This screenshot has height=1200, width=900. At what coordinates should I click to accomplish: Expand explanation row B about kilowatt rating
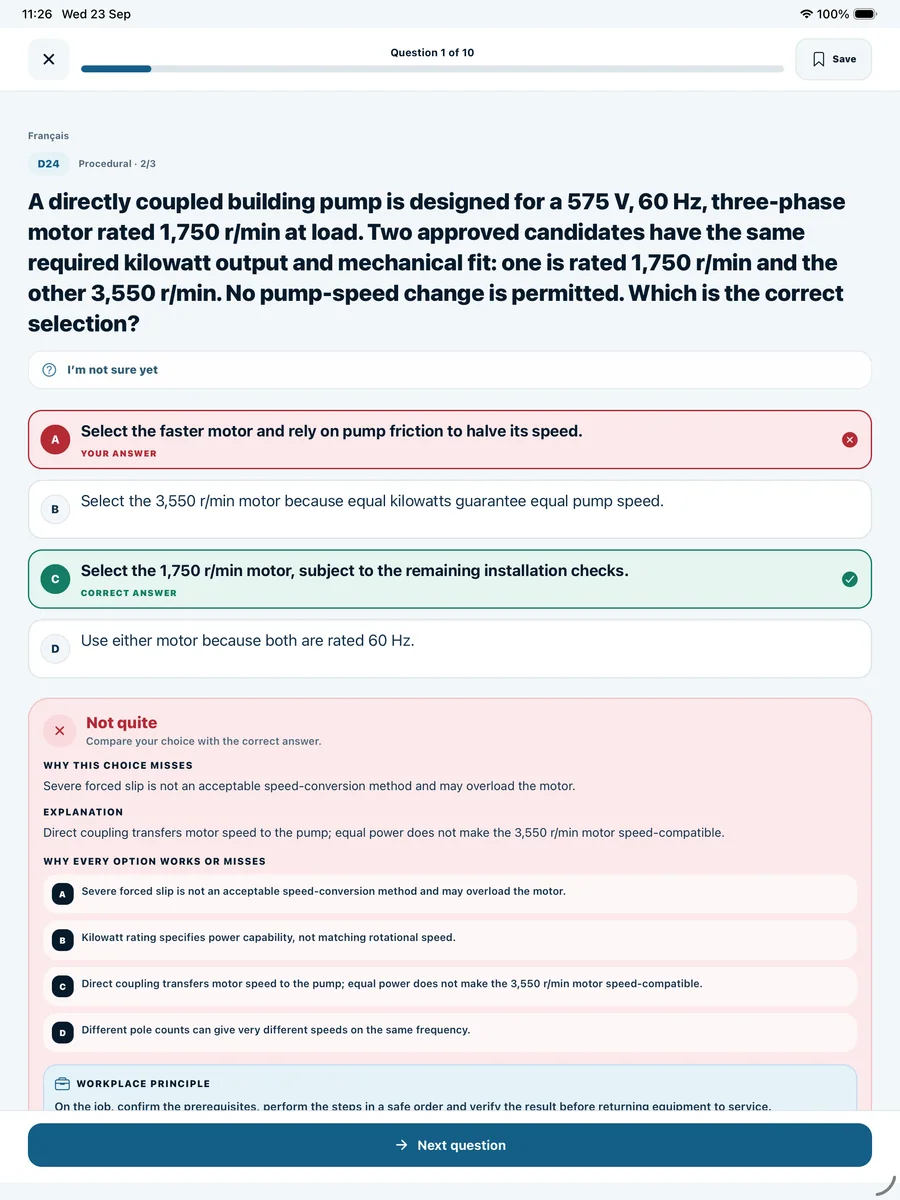pyautogui.click(x=450, y=940)
